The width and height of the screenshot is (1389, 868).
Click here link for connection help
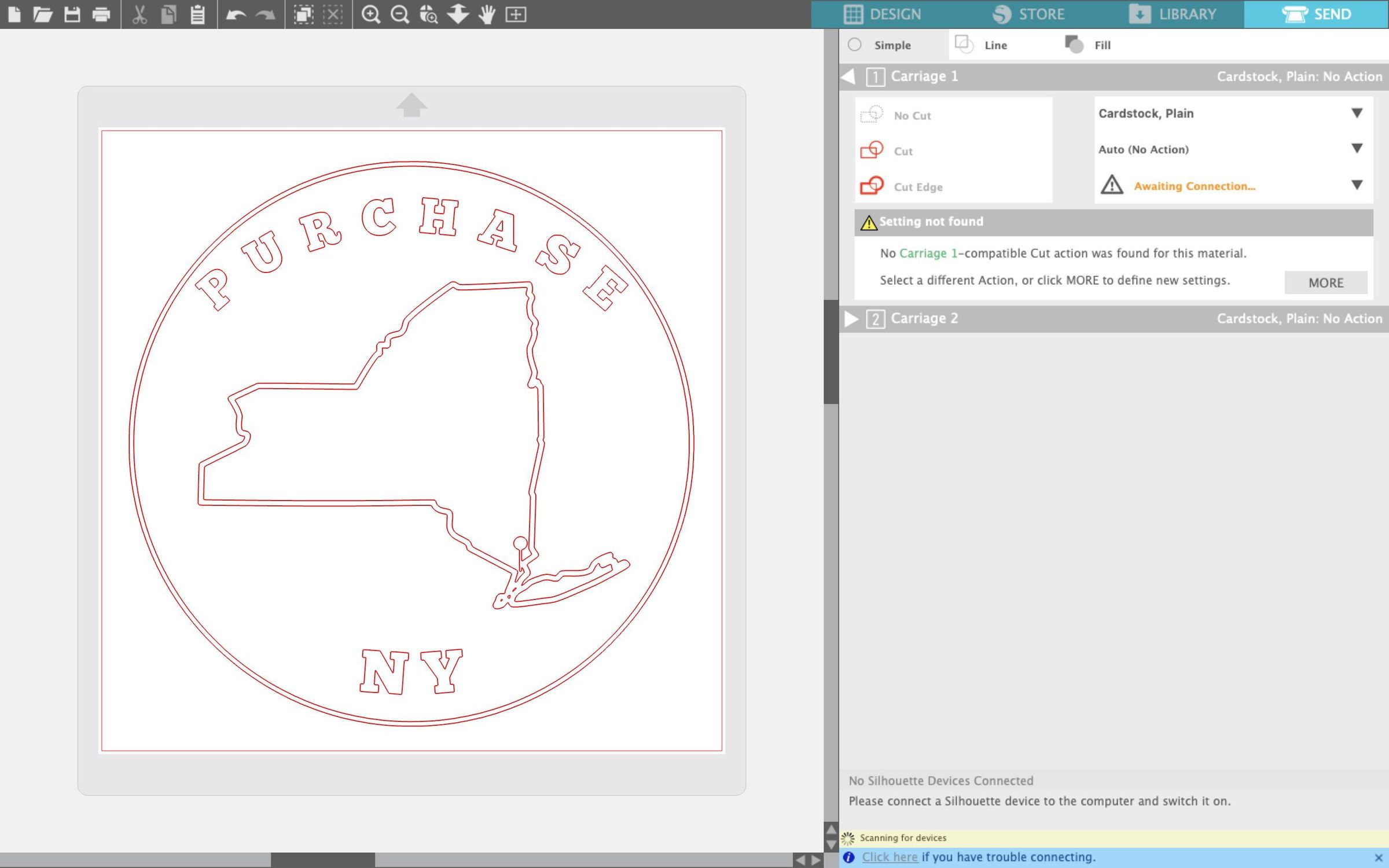[x=890, y=857]
